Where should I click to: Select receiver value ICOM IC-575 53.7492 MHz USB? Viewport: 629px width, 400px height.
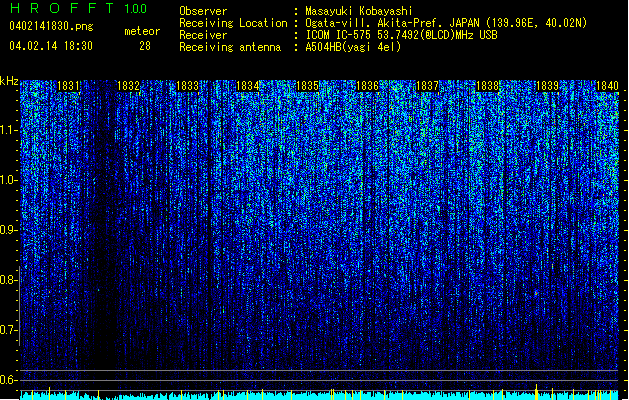pos(402,35)
